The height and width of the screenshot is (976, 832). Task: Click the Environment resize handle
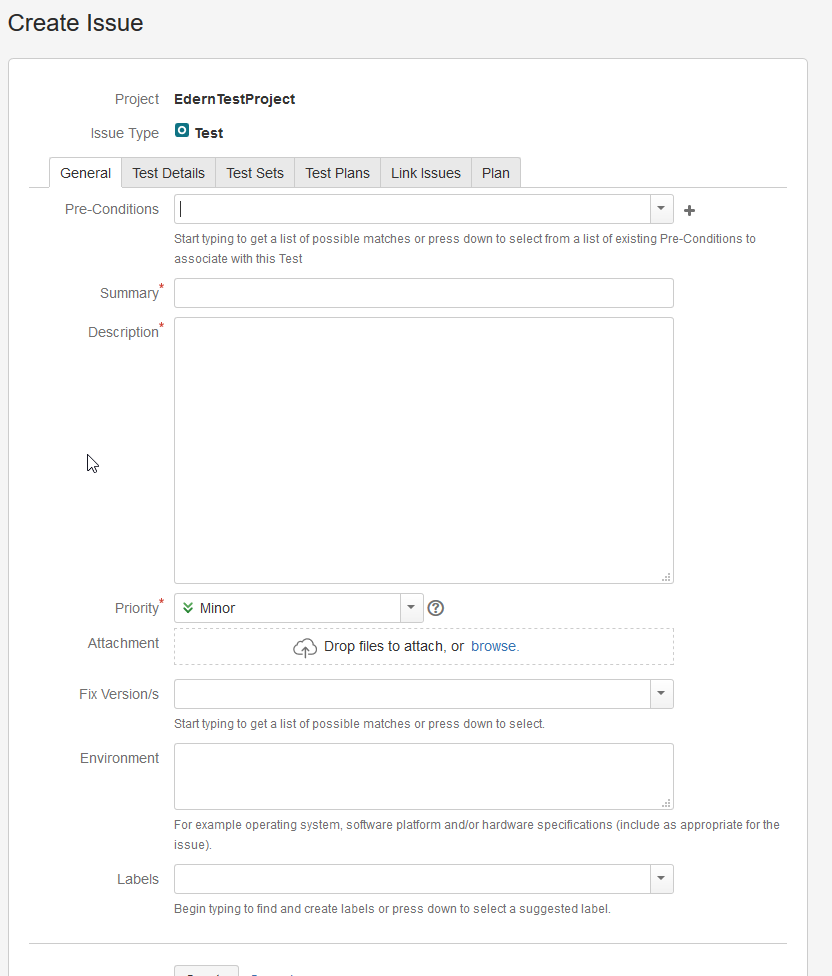point(666,803)
